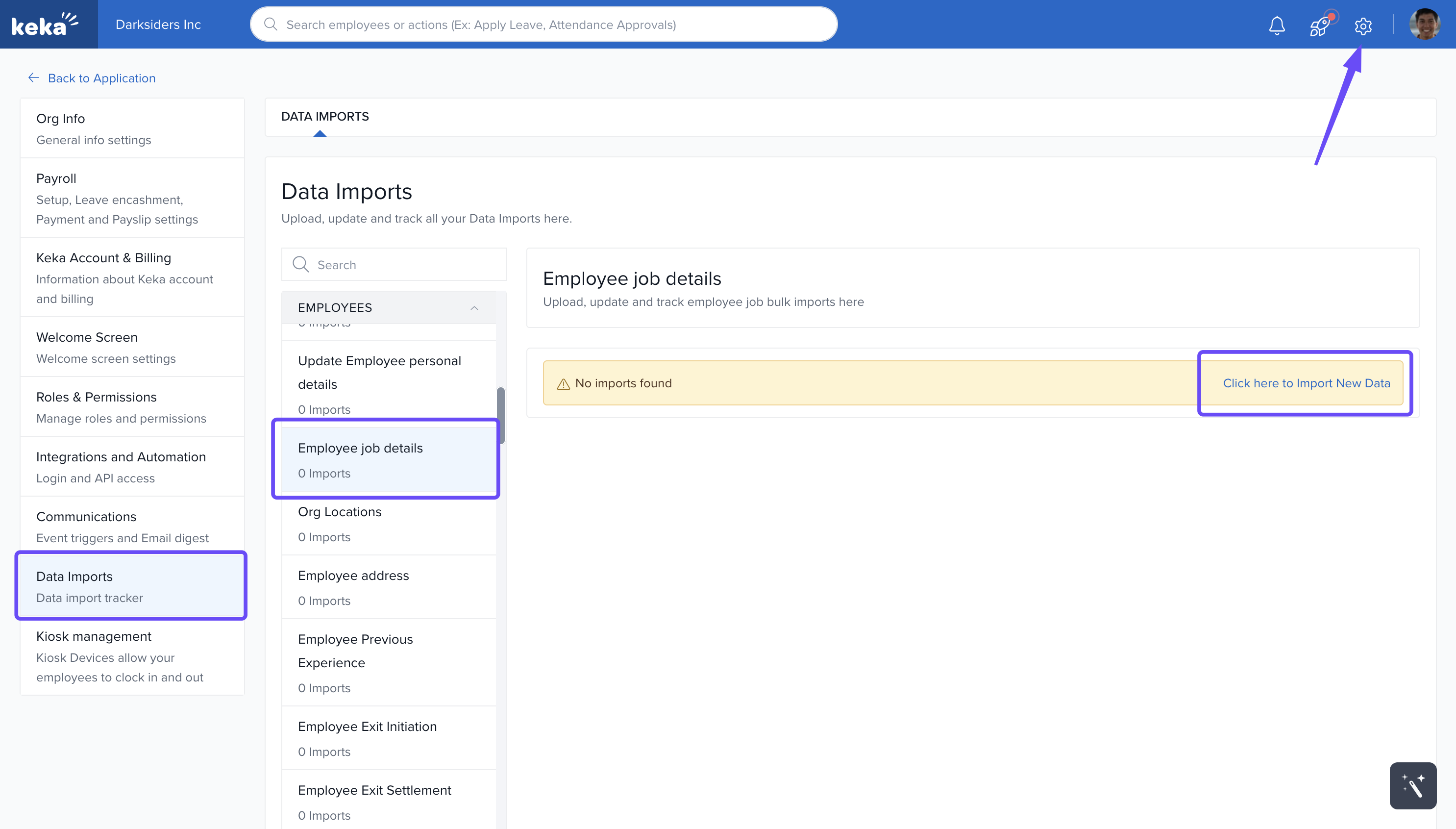Click the rocket what's new icon
The width and height of the screenshot is (1456, 829).
pyautogui.click(x=1319, y=26)
